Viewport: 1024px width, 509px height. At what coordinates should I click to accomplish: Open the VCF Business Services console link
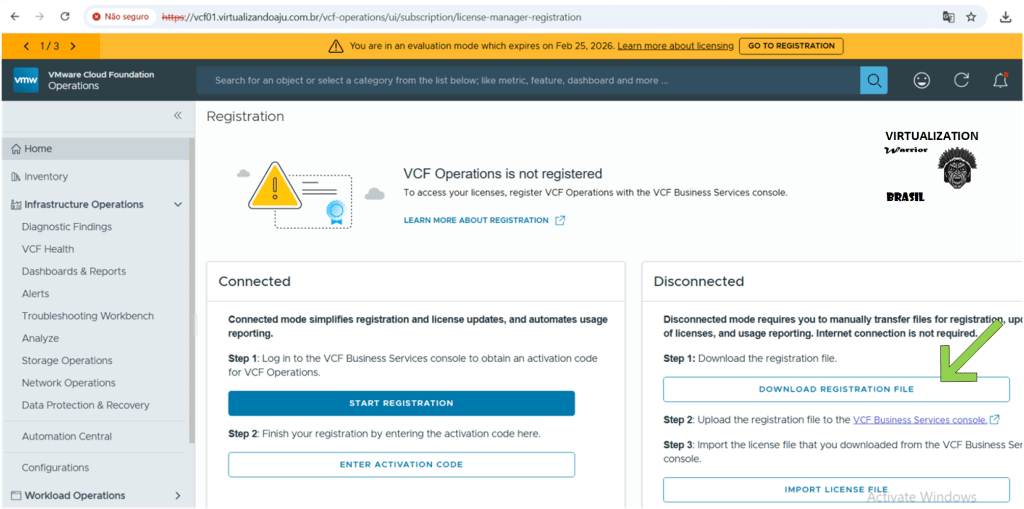pos(919,420)
